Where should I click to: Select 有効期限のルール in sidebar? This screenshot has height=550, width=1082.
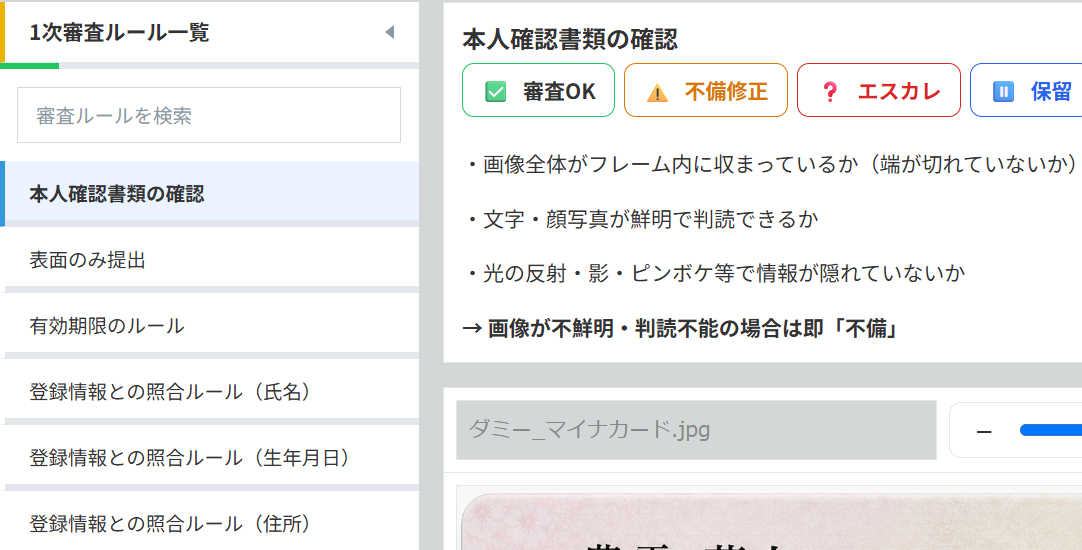tap(210, 325)
